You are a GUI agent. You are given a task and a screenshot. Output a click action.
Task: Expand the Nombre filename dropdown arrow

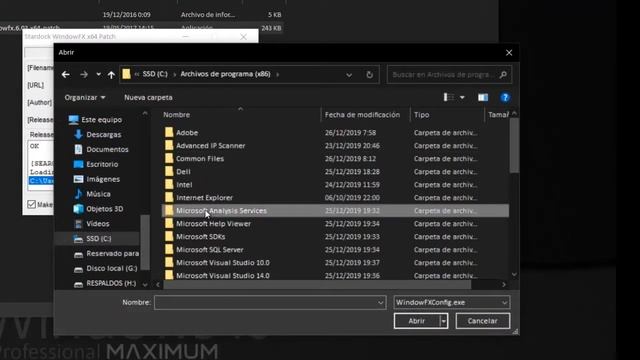[x=380, y=302]
